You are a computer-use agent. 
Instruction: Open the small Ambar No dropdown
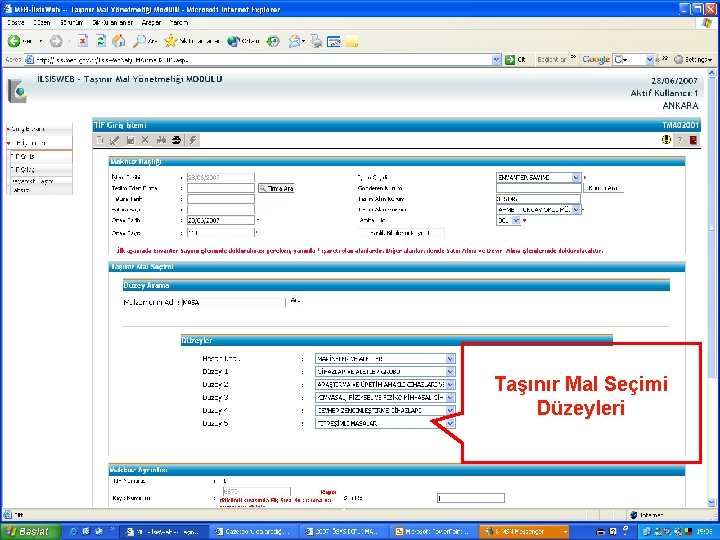516,220
